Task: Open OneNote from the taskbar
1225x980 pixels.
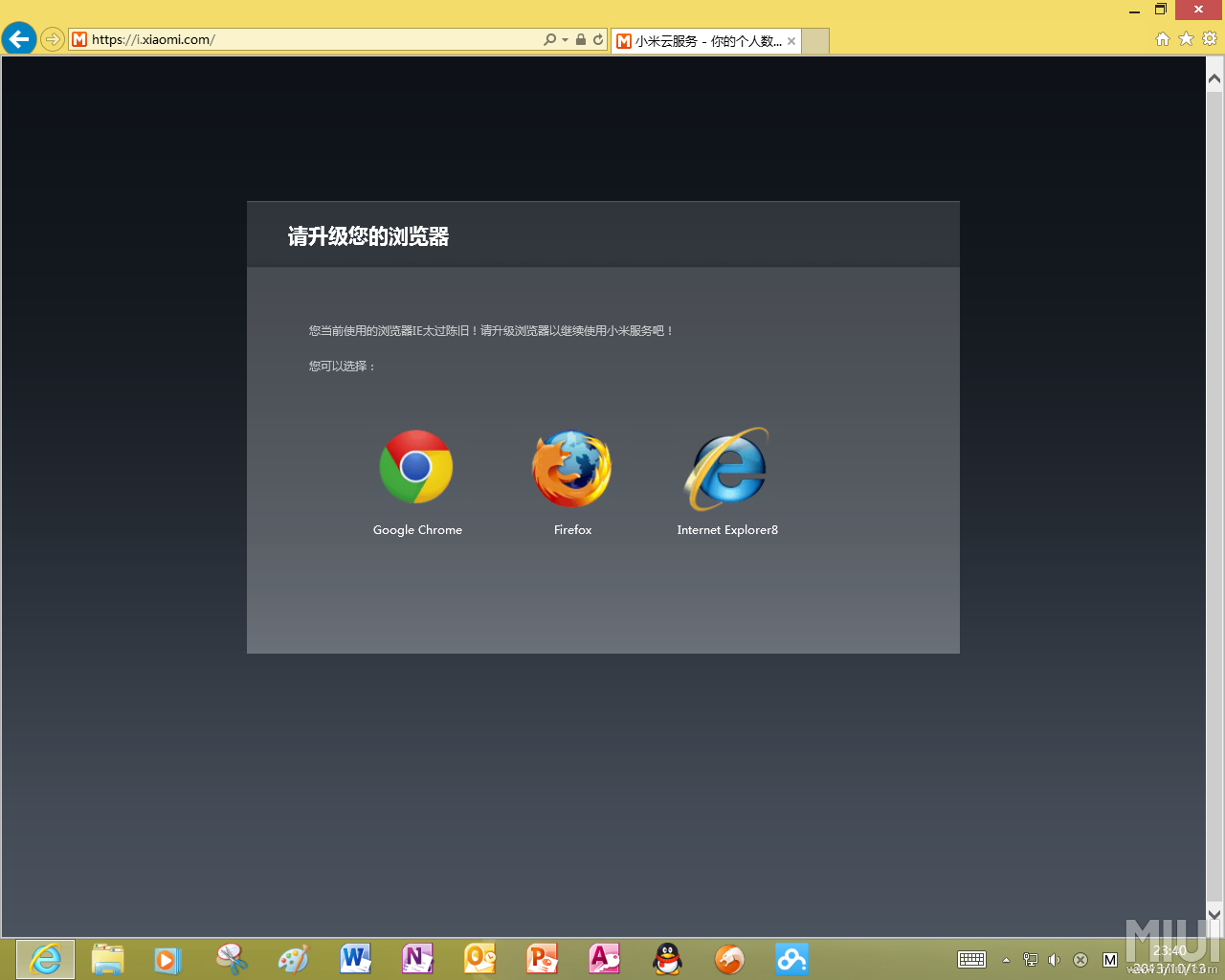Action: [x=417, y=959]
